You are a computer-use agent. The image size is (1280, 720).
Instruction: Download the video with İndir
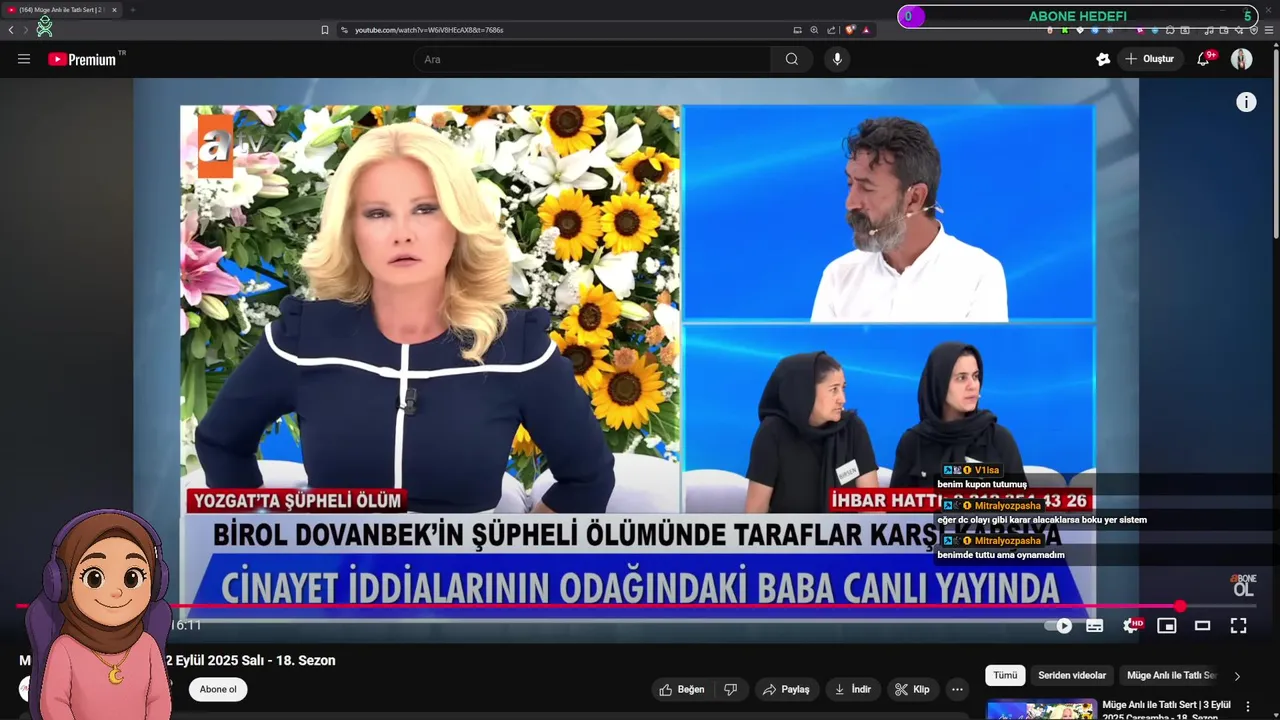[853, 689]
